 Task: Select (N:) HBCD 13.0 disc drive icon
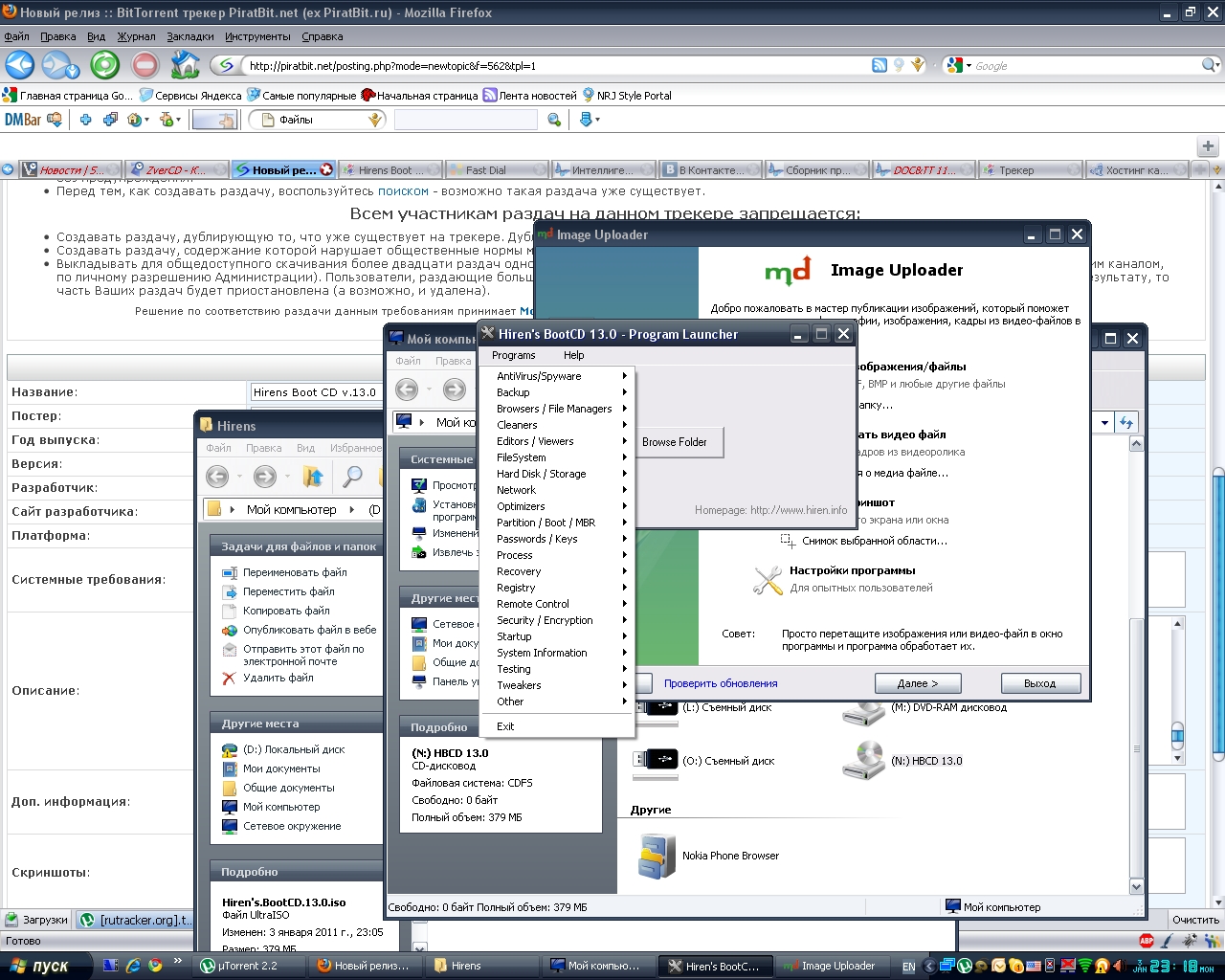pyautogui.click(x=864, y=761)
